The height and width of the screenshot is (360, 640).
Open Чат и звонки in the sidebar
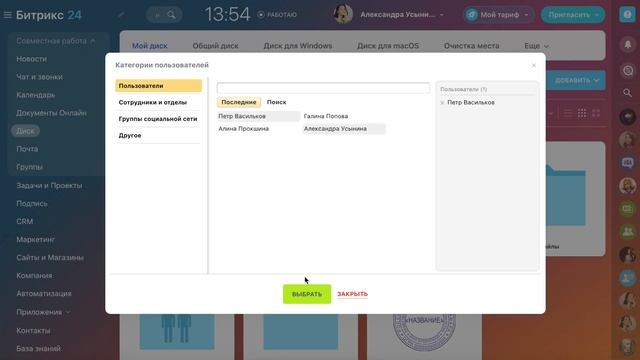point(40,77)
